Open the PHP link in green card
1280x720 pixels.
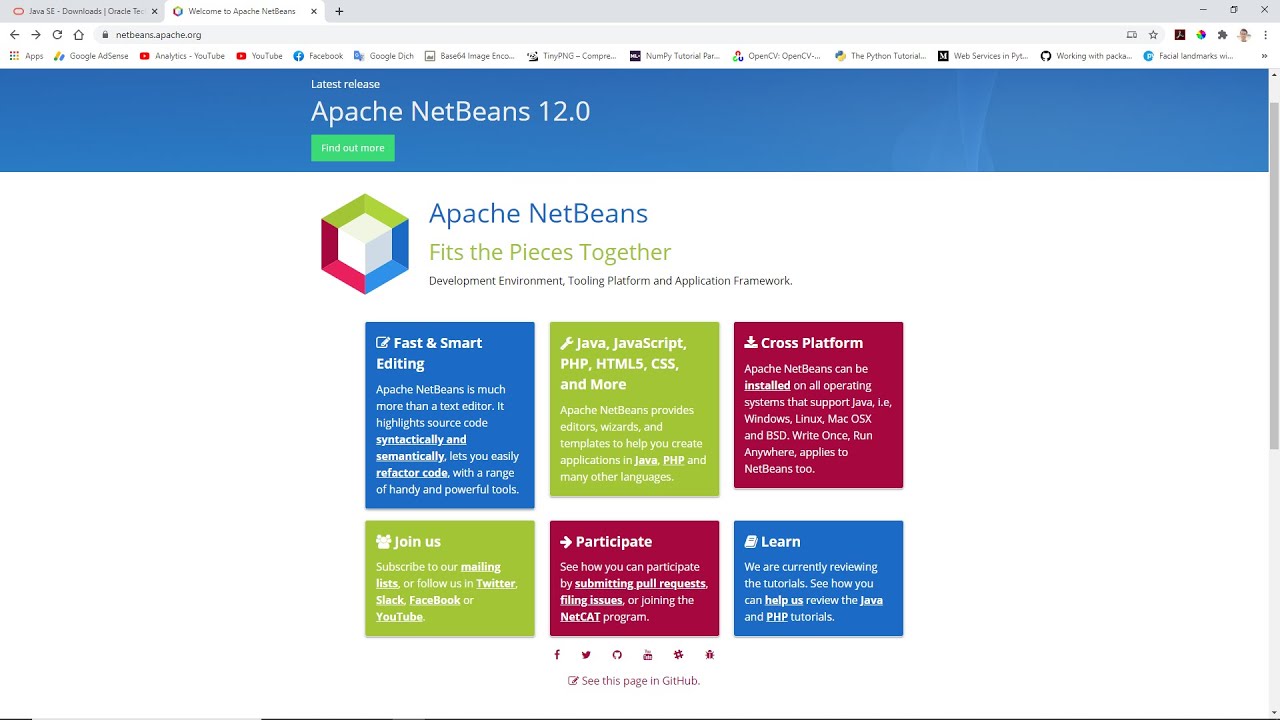(x=674, y=460)
